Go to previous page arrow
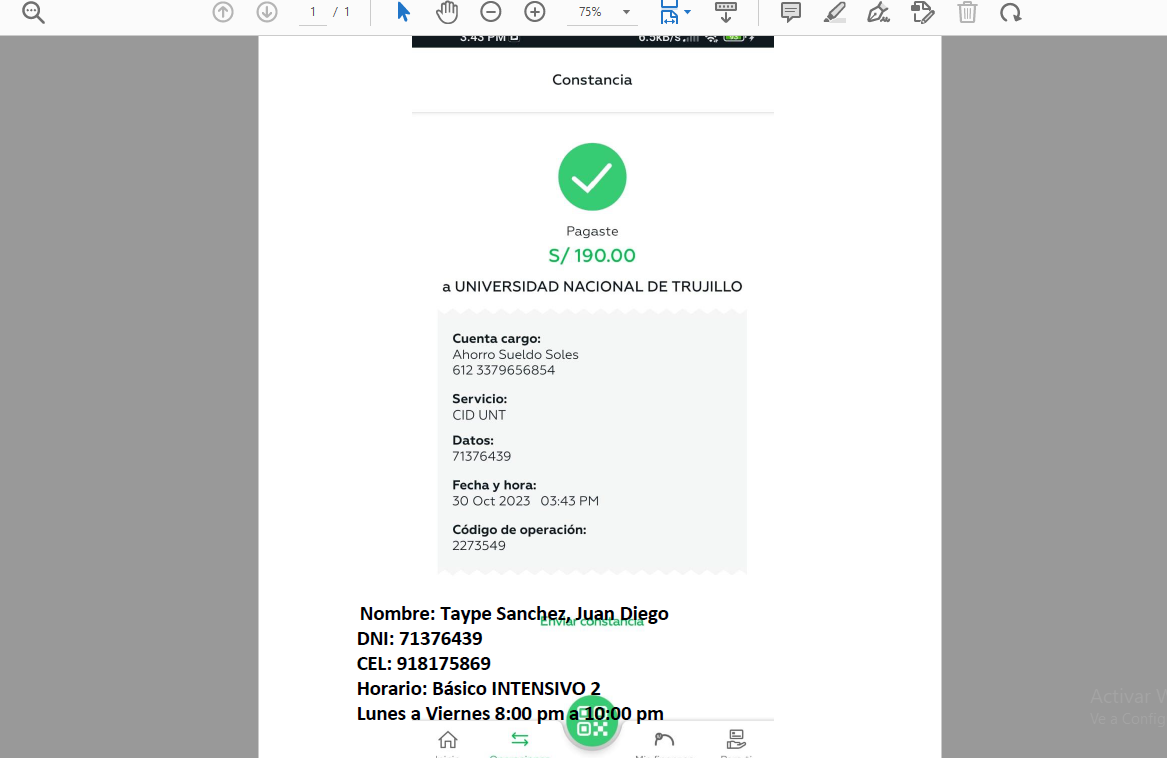The height and width of the screenshot is (758, 1167). pos(223,12)
